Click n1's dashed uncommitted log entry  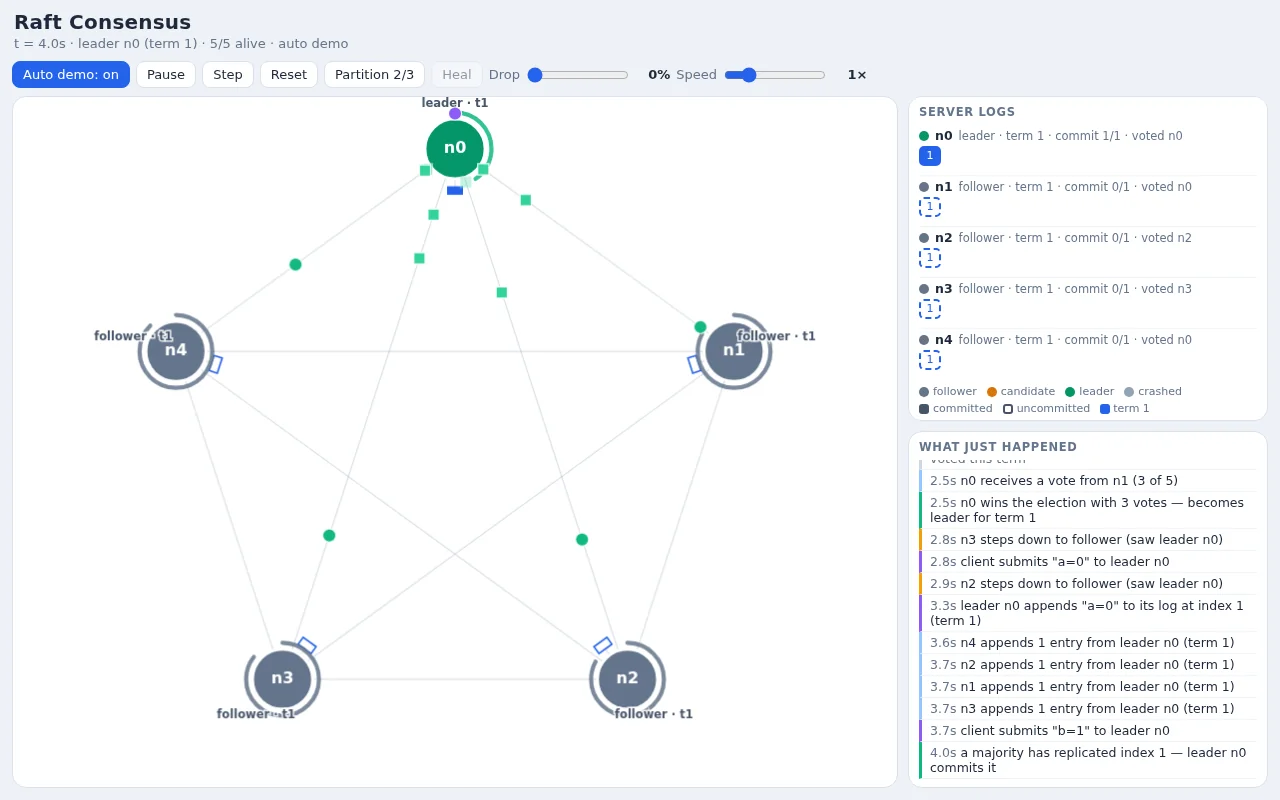click(930, 207)
